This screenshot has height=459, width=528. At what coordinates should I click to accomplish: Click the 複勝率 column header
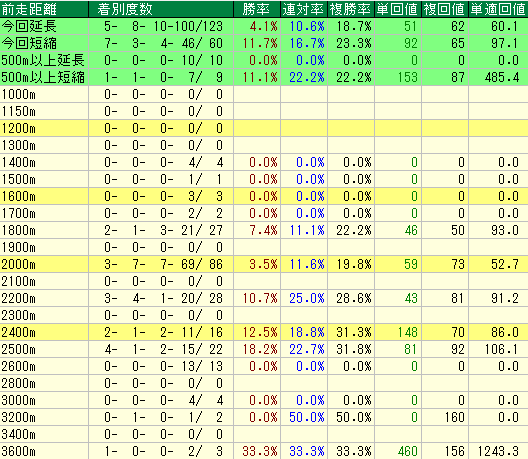(x=351, y=9)
